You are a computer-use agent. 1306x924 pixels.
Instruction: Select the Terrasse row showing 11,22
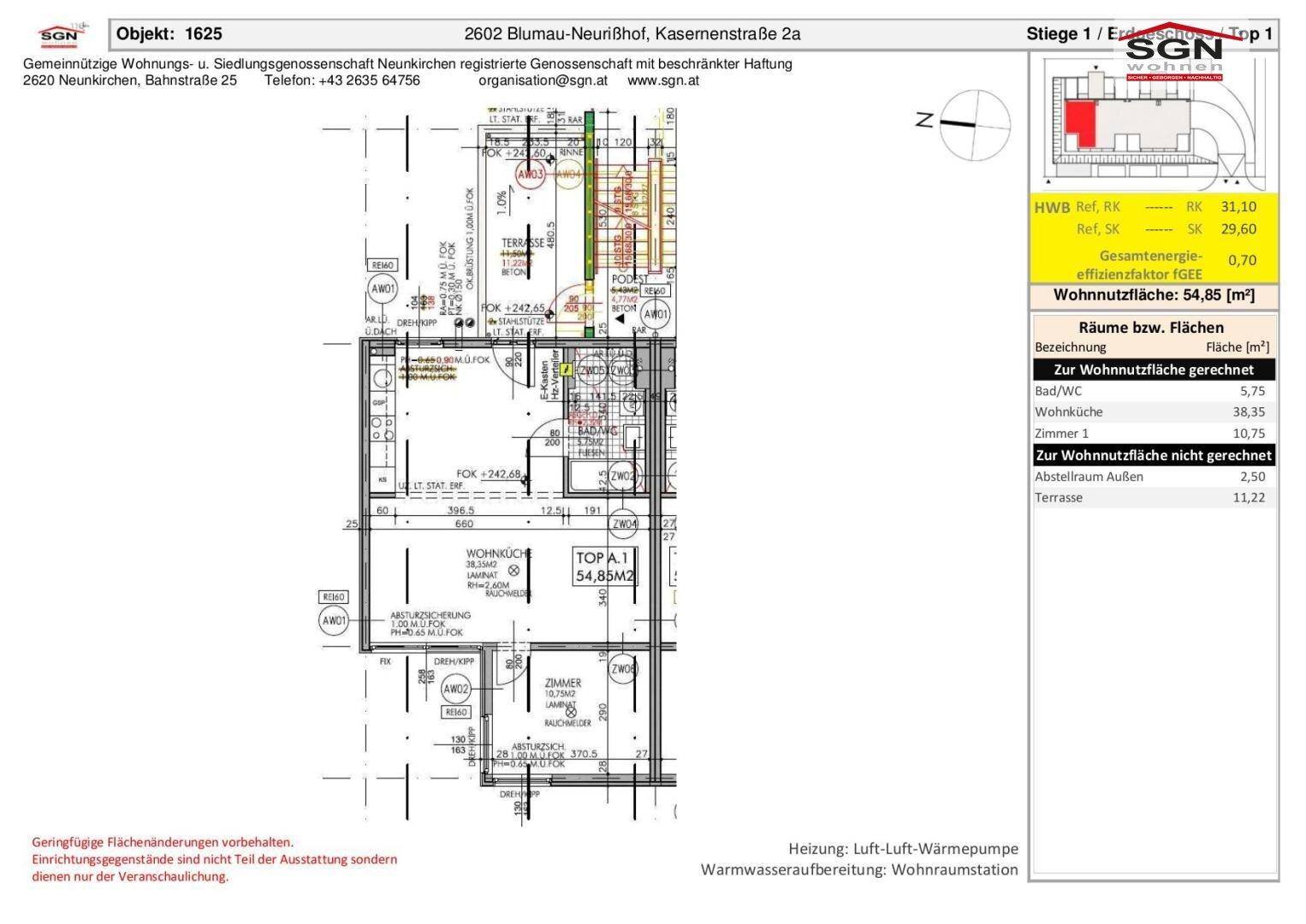(x=1154, y=498)
